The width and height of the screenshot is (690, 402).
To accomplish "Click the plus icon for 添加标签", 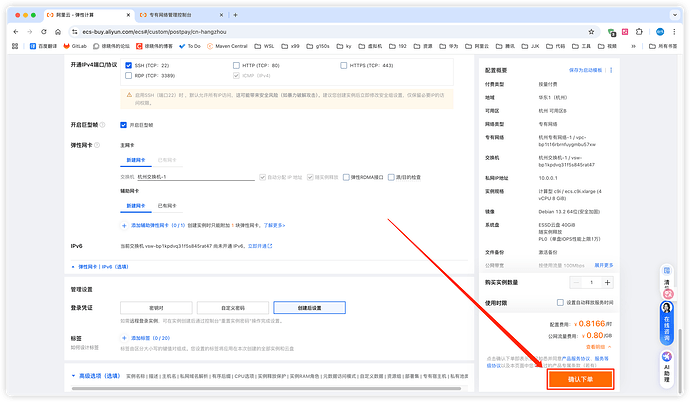I will tap(123, 338).
